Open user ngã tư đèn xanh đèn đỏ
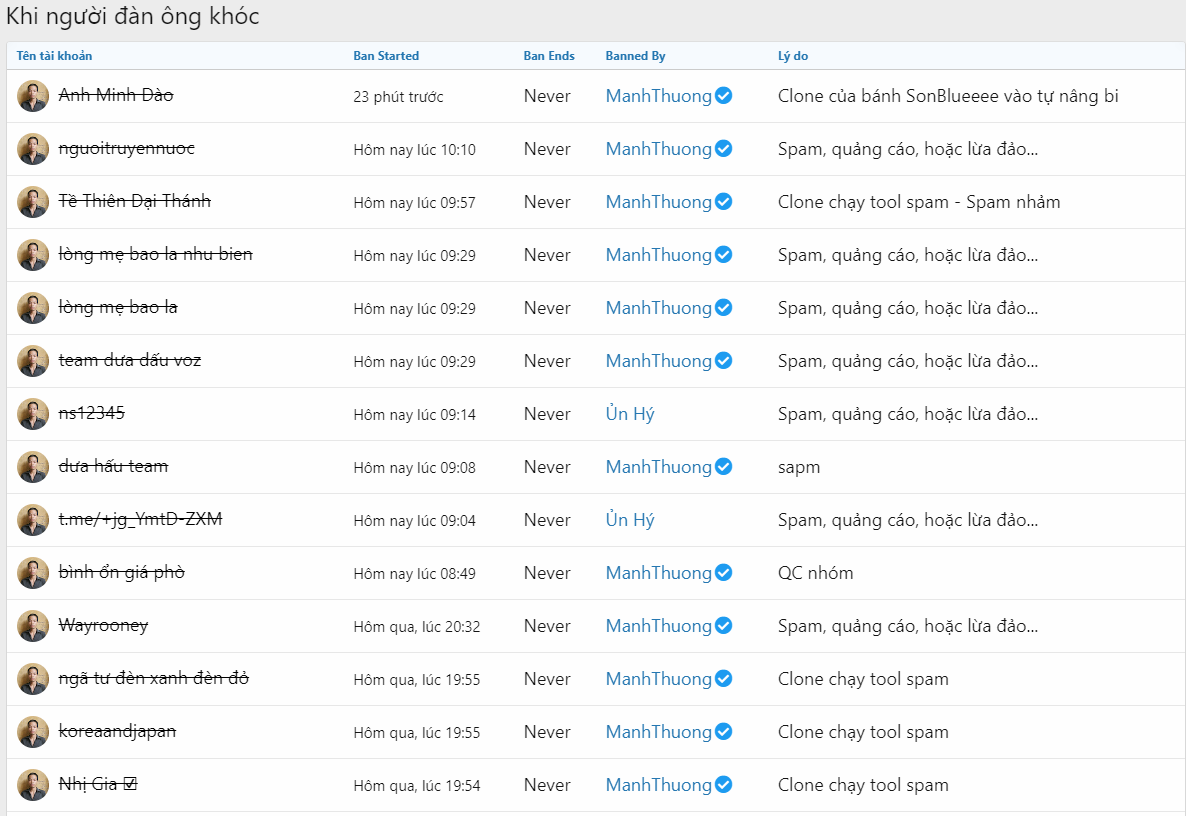Image resolution: width=1186 pixels, height=816 pixels. coord(154,678)
